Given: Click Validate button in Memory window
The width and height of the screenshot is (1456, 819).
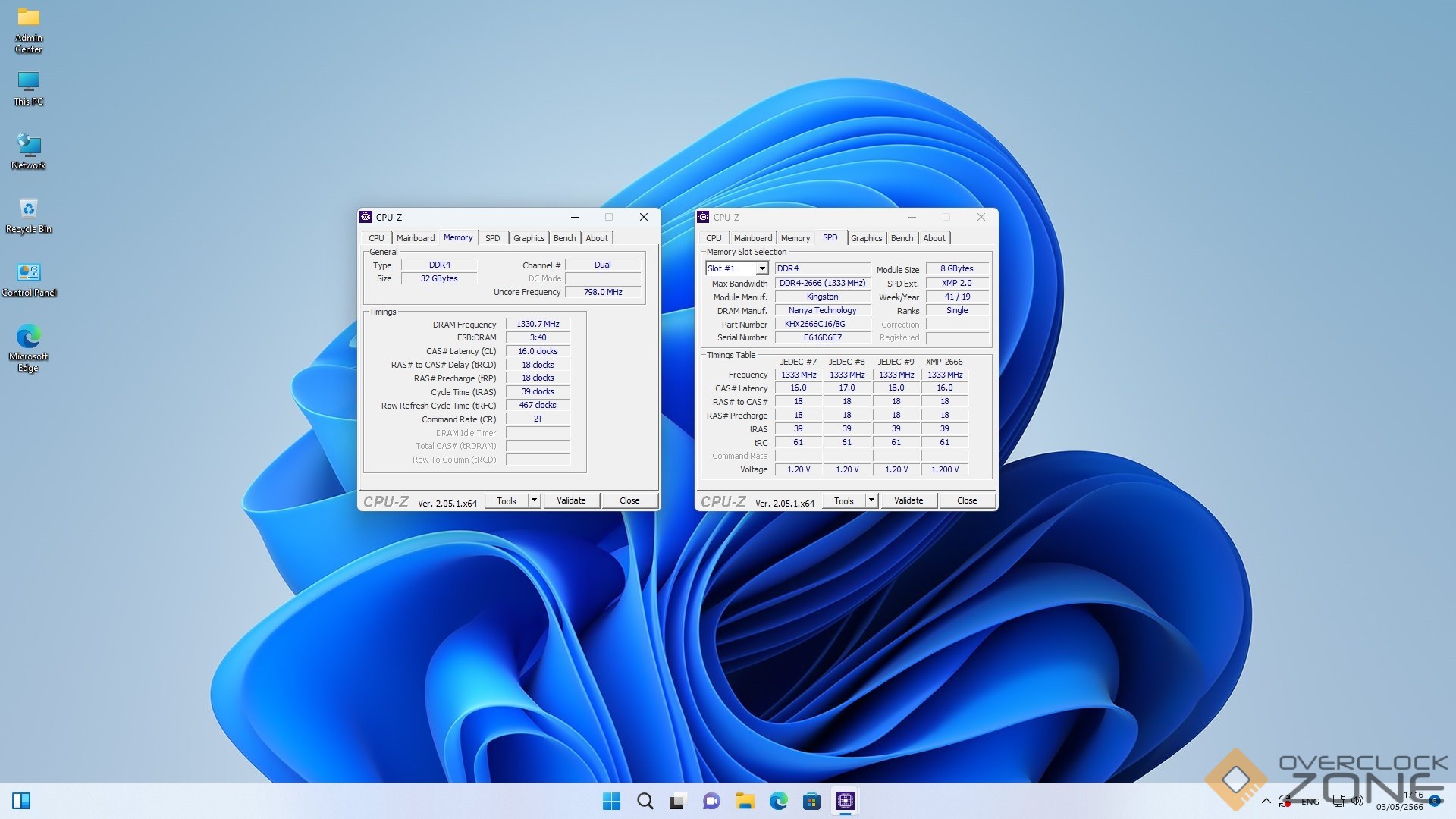Looking at the screenshot, I should click(571, 500).
